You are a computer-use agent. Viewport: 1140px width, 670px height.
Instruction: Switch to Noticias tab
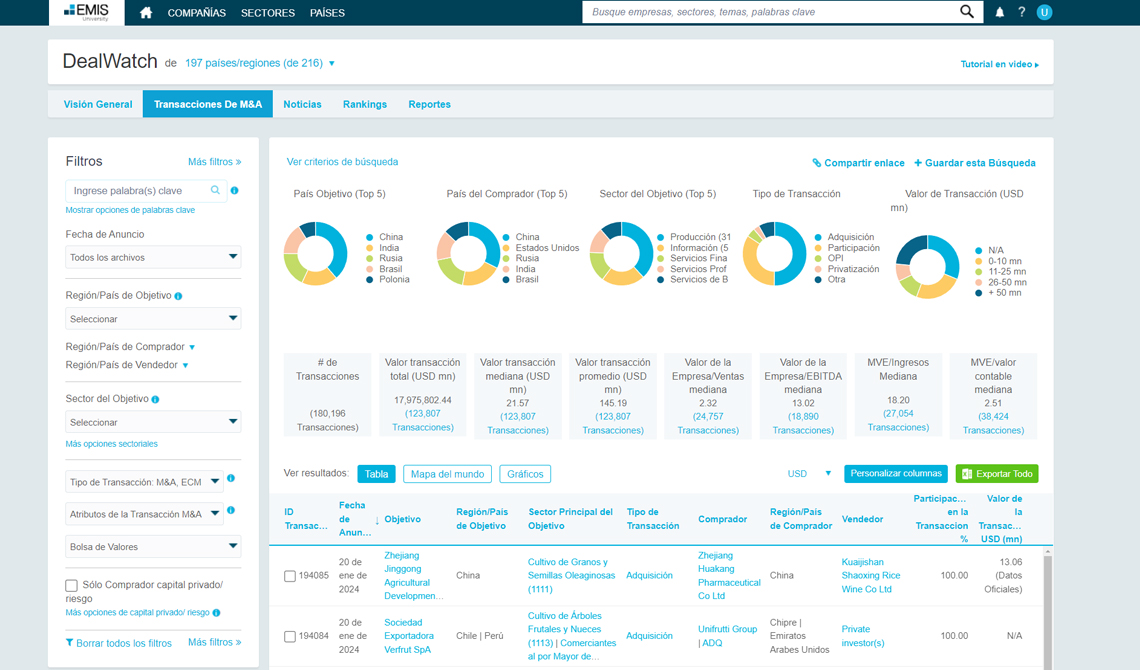[x=302, y=104]
